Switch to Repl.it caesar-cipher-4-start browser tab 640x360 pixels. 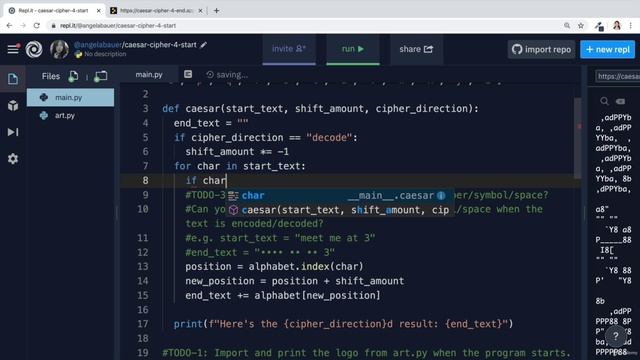54,11
